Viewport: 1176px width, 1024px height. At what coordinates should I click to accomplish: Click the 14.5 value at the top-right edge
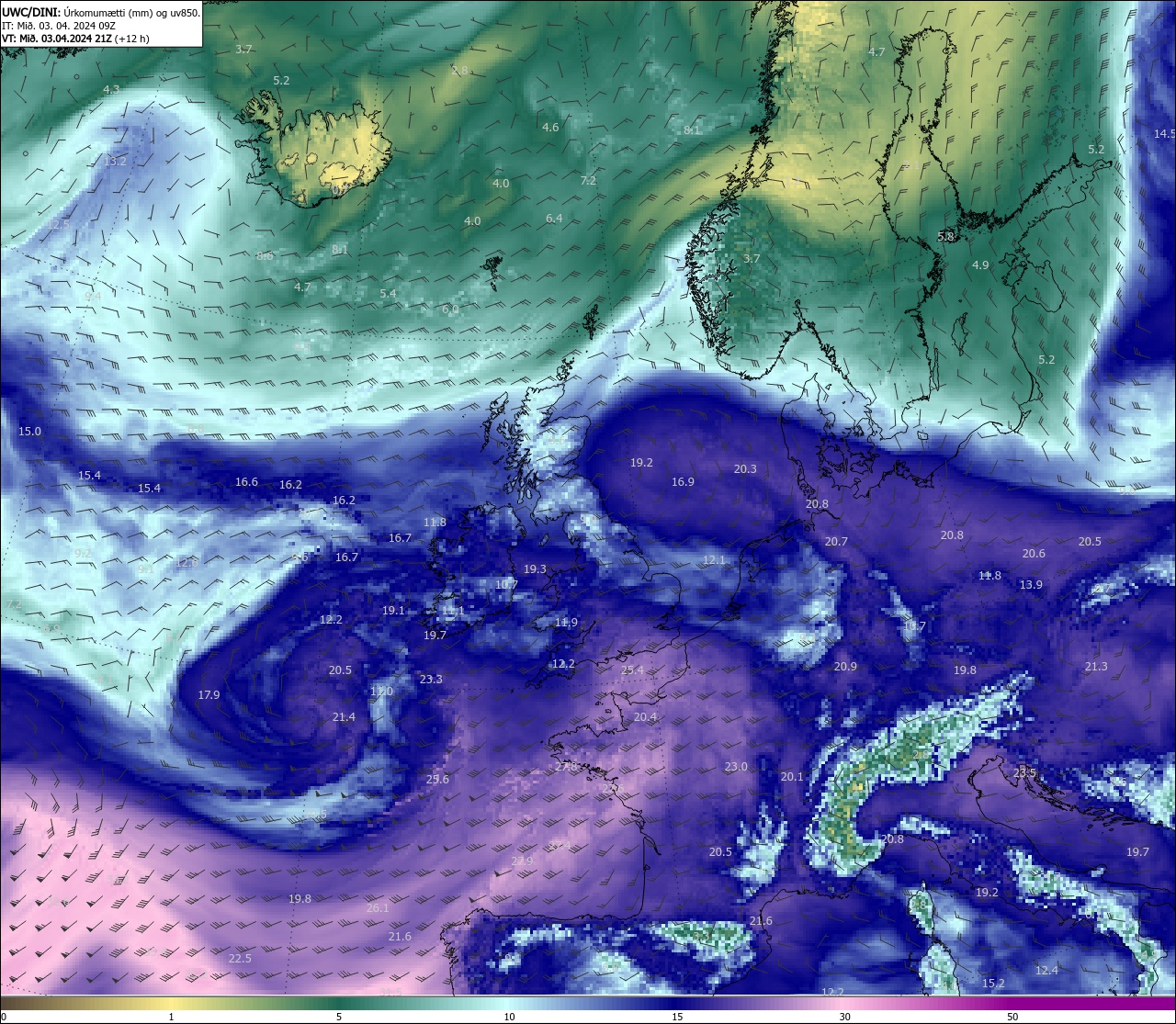(x=1164, y=133)
